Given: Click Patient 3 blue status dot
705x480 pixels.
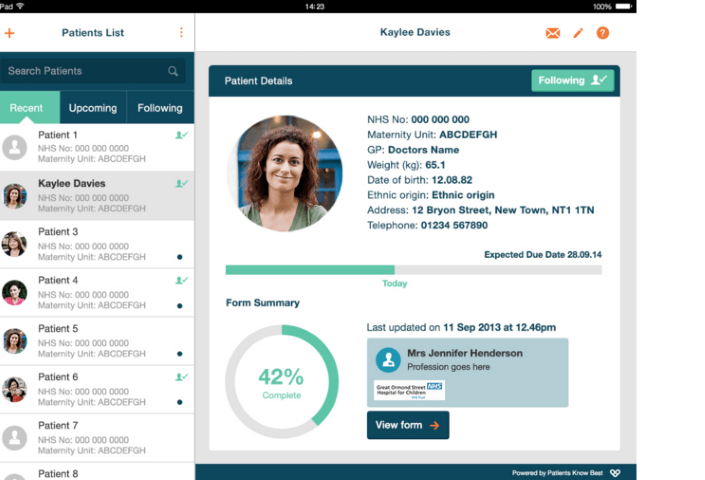Looking at the screenshot, I should click(180, 257).
